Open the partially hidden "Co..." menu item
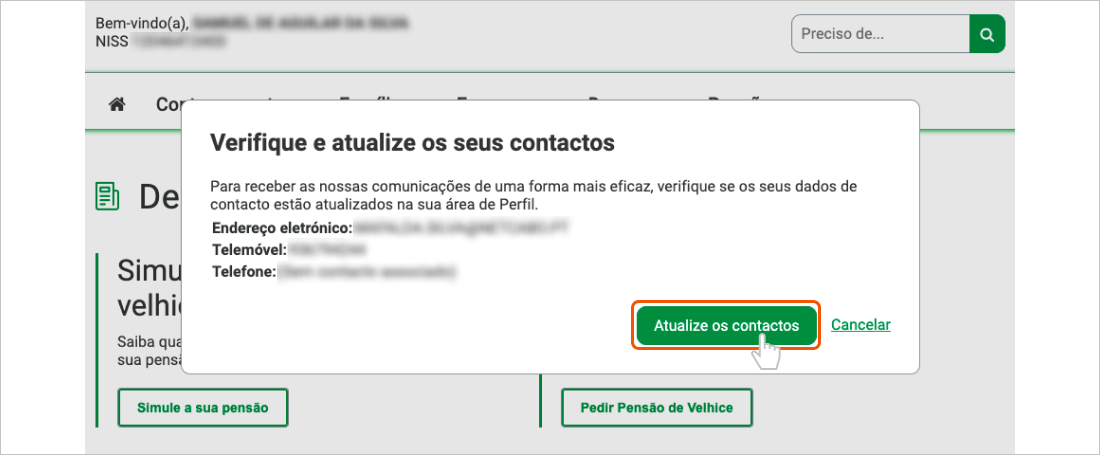The image size is (1100, 455). pos(167,104)
